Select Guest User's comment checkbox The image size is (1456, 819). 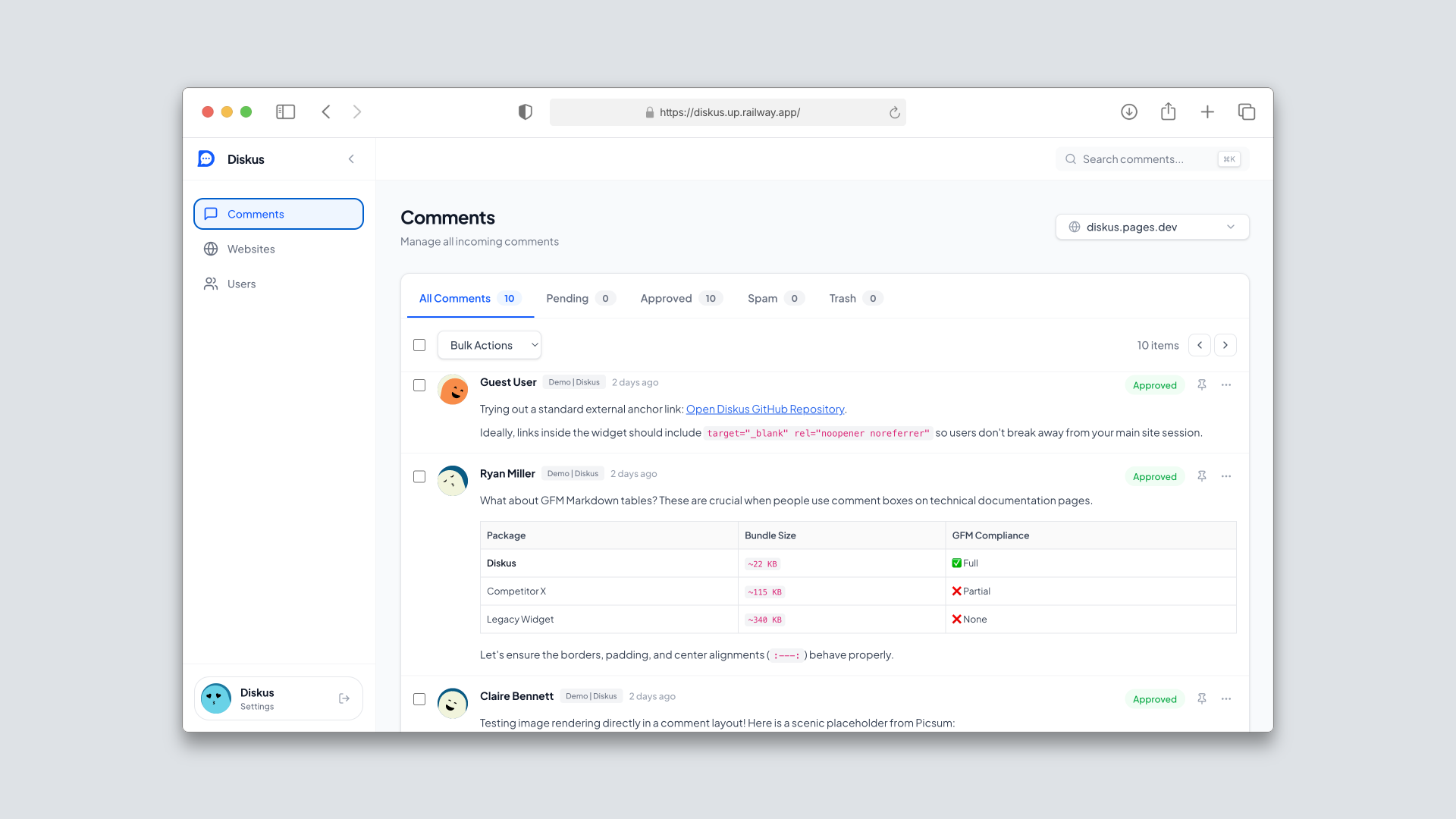(419, 385)
